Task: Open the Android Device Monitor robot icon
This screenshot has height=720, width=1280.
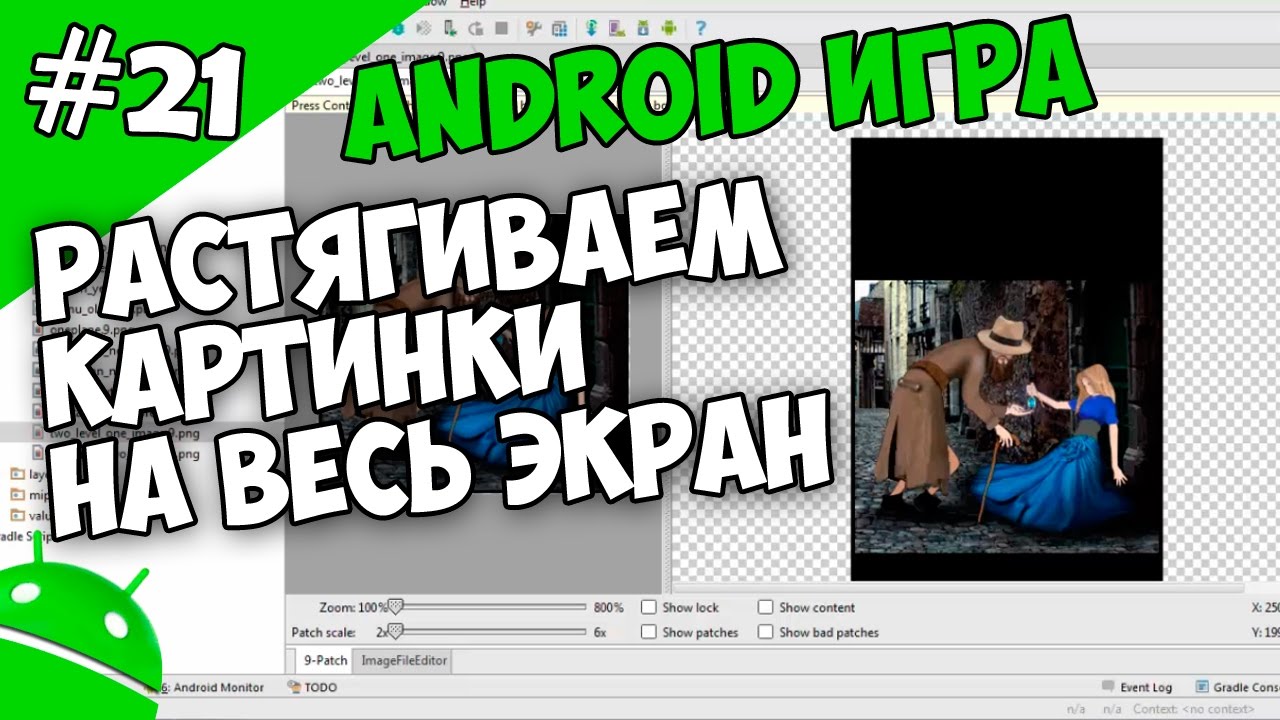Action: [669, 28]
